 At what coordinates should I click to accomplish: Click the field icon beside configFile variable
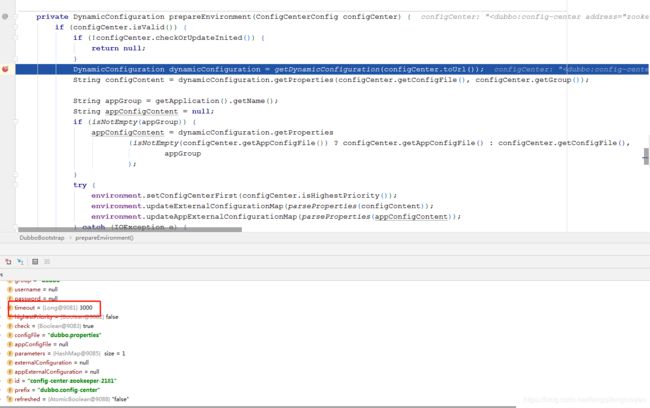[10, 335]
